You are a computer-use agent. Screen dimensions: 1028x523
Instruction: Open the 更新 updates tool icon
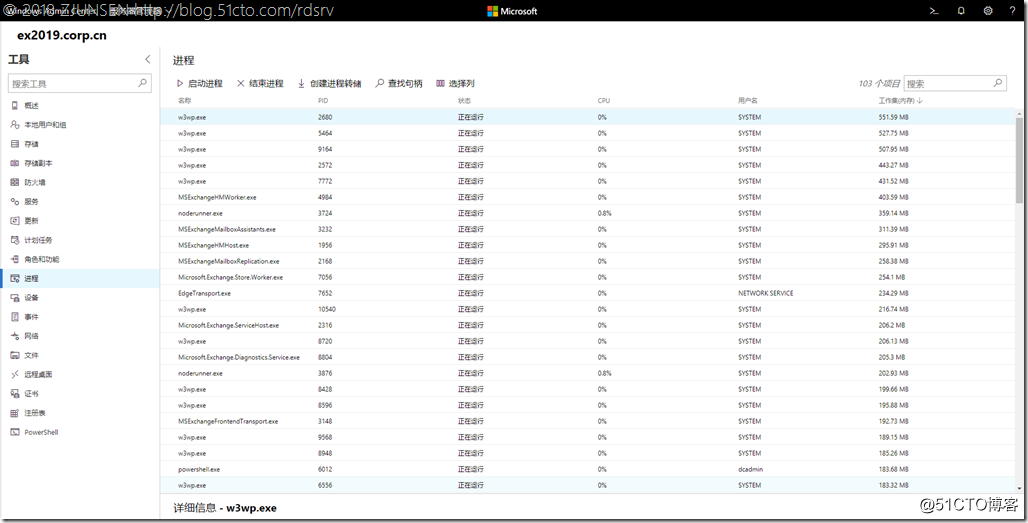pyautogui.click(x=14, y=221)
